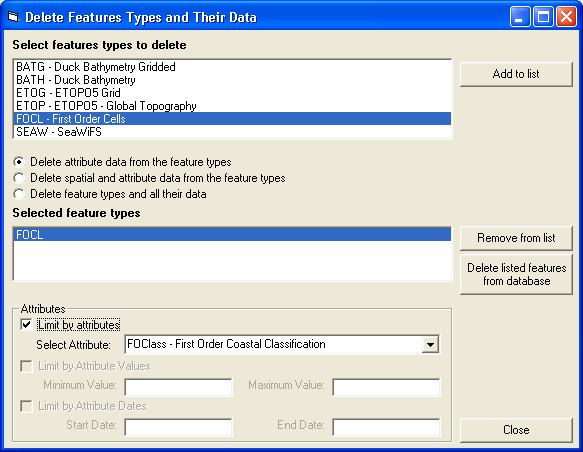Select 'ETOG - ETOPO5 Grid' feature type
This screenshot has height=452, width=583.
click(x=232, y=93)
